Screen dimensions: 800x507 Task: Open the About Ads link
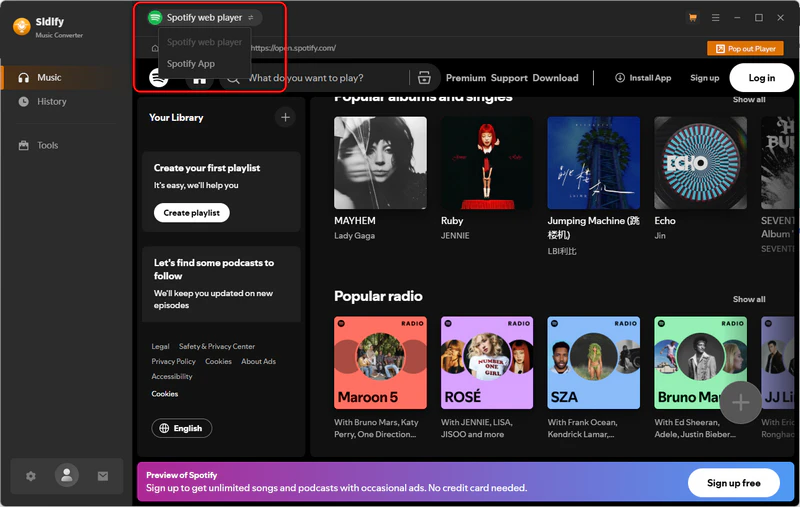point(258,361)
